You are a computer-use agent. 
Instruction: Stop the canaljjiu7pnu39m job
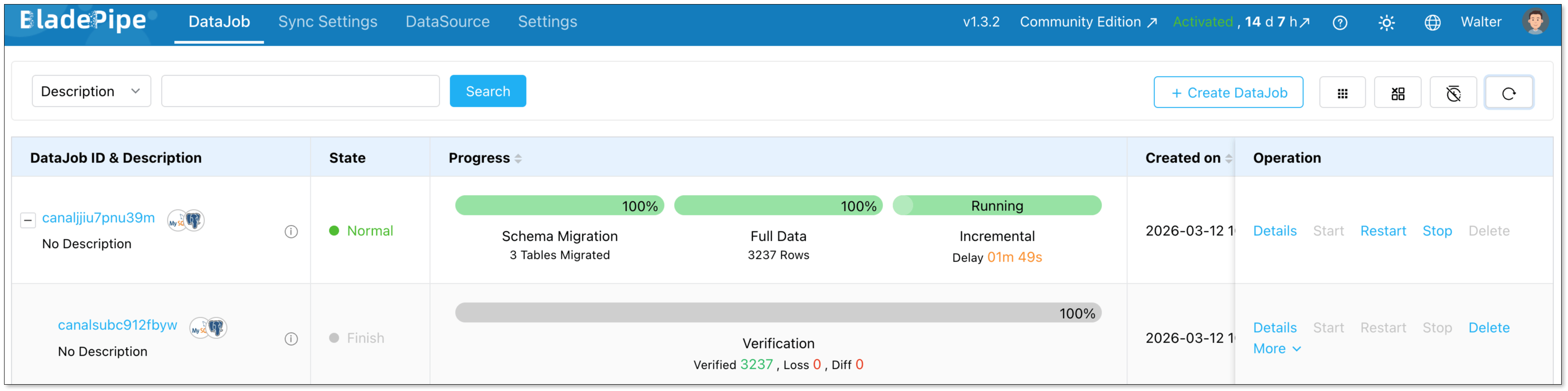click(1436, 231)
